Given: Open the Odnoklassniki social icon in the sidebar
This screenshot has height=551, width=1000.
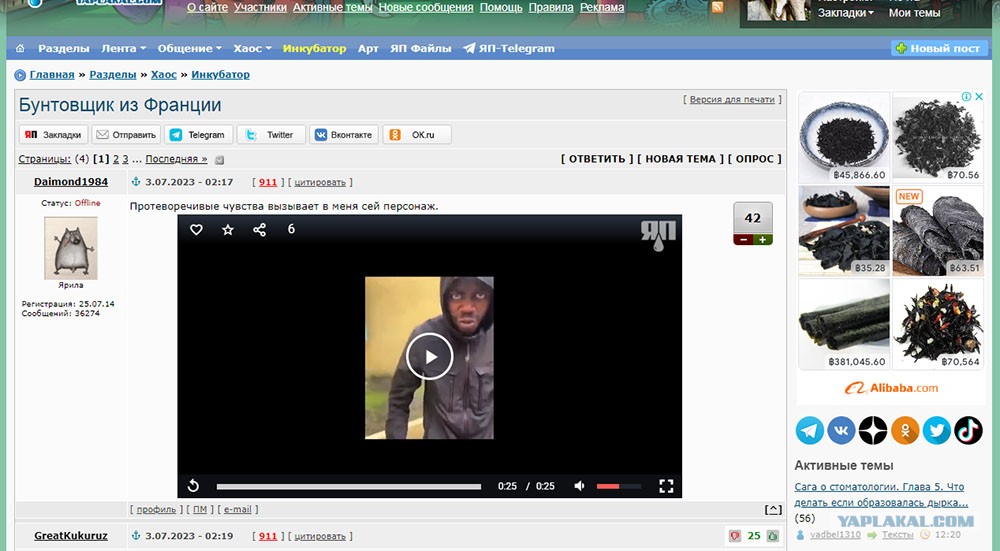Looking at the screenshot, I should point(905,430).
